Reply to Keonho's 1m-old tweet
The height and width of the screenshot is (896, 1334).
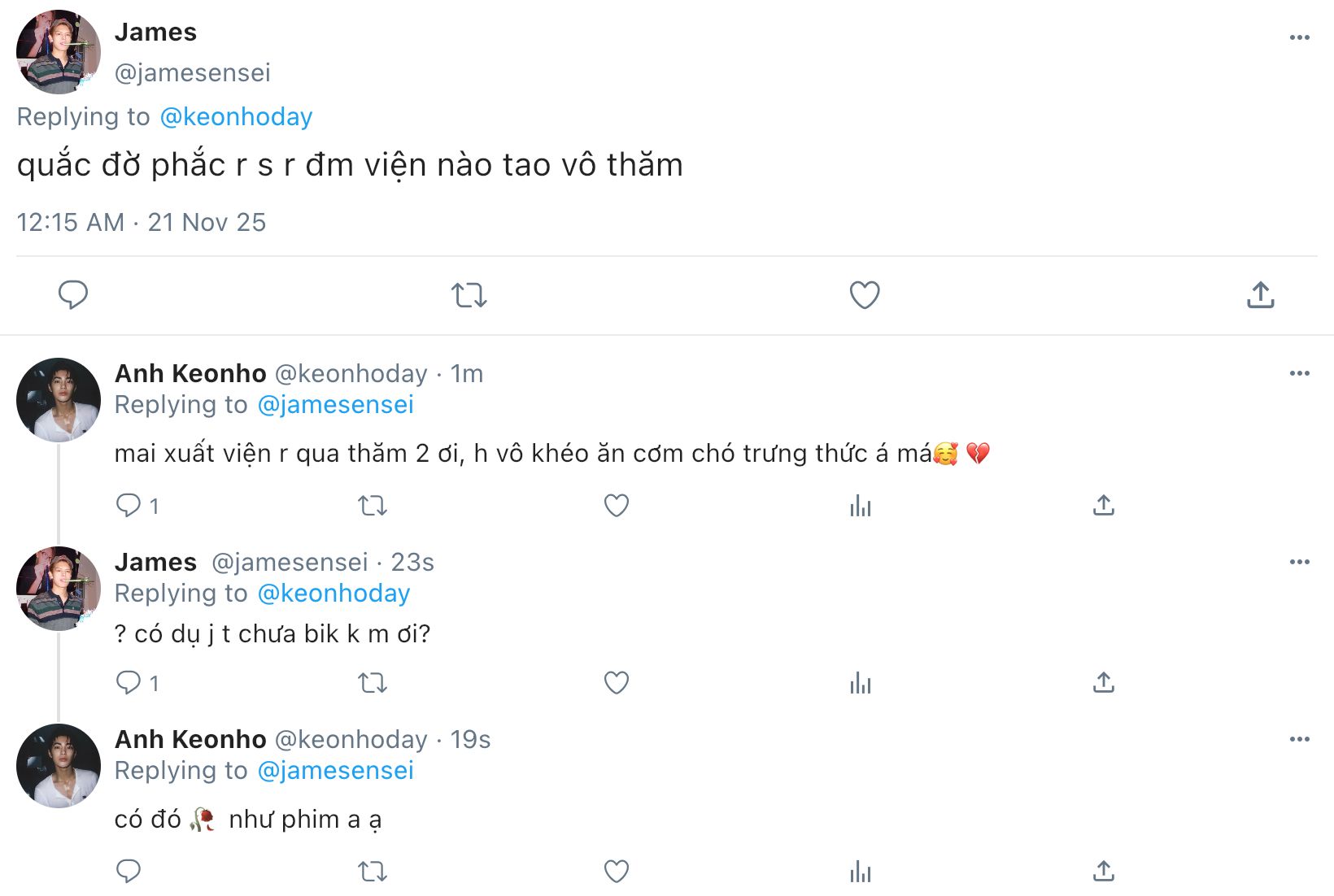[x=129, y=506]
